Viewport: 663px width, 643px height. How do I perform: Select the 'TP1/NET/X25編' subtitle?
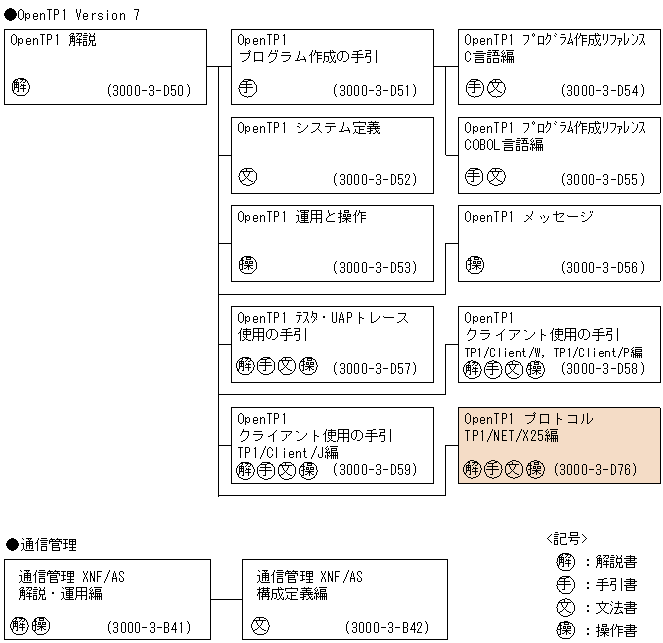pos(511,435)
